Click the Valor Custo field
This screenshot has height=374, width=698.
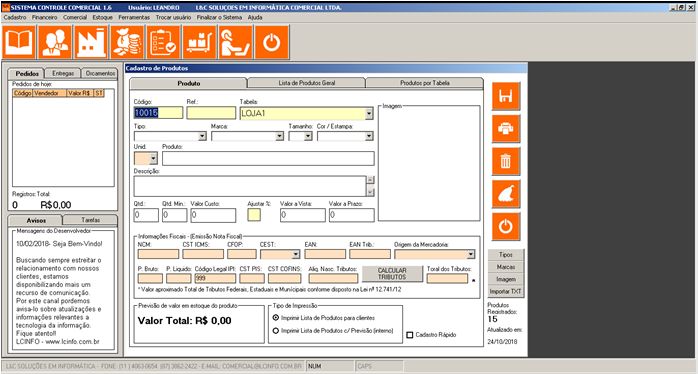pos(213,215)
